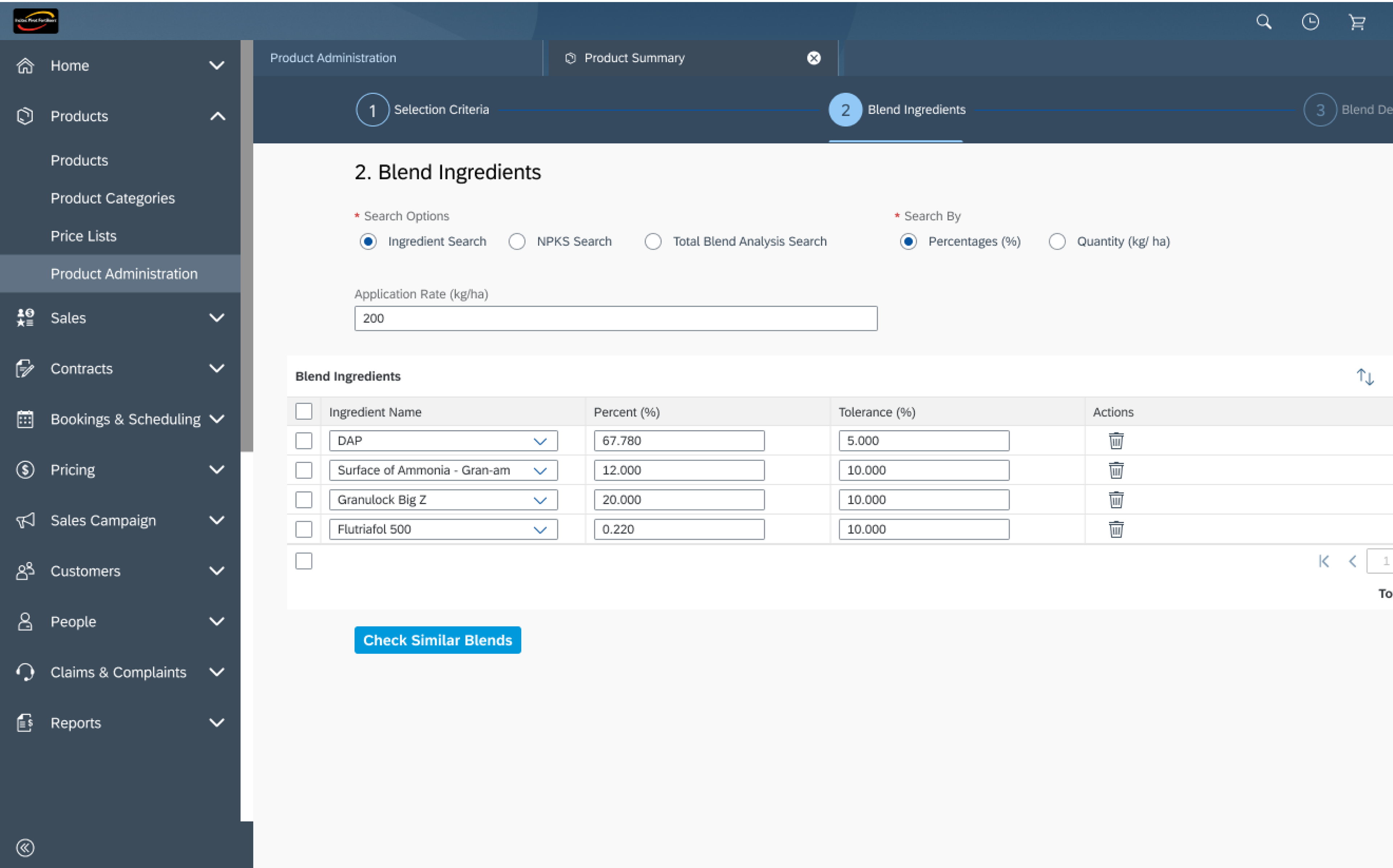Click the sidebar vertical scrollbar
1393x868 pixels.
247,246
